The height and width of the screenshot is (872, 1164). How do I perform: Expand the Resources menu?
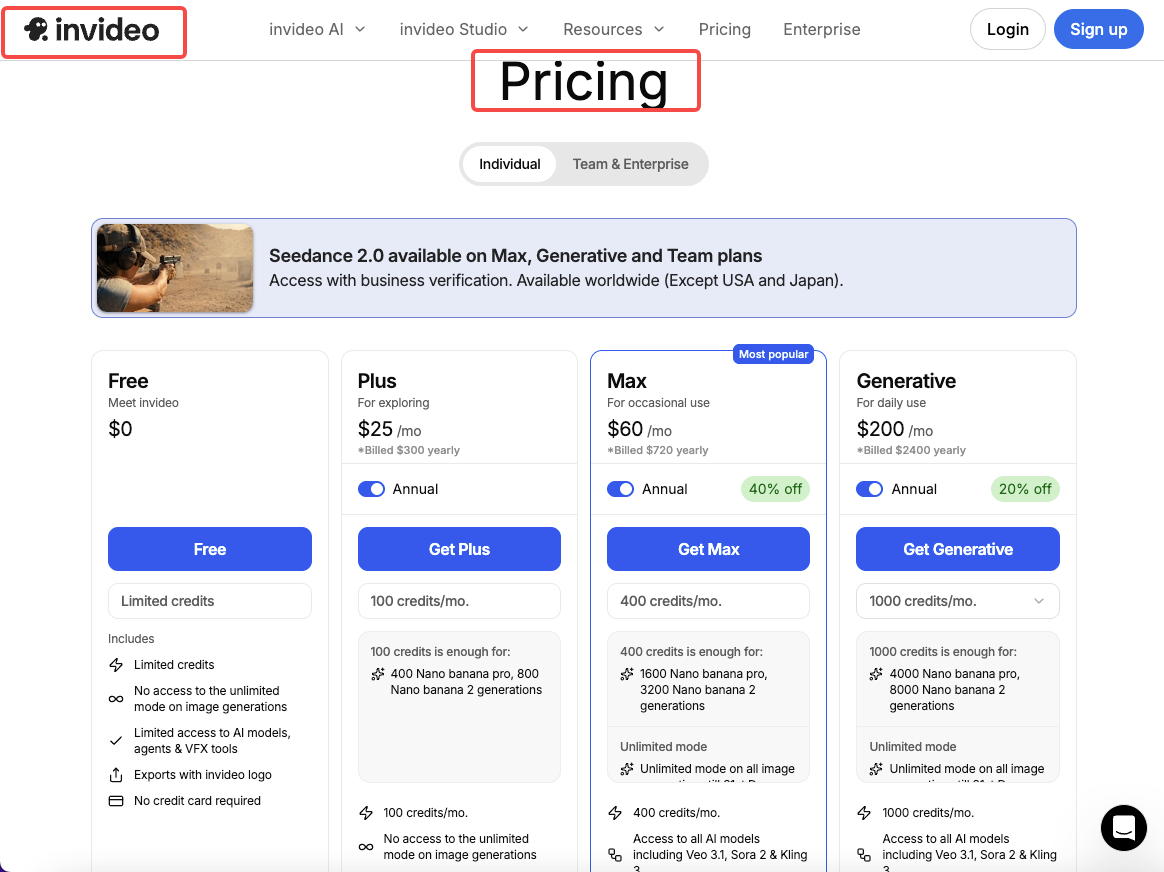click(x=613, y=30)
